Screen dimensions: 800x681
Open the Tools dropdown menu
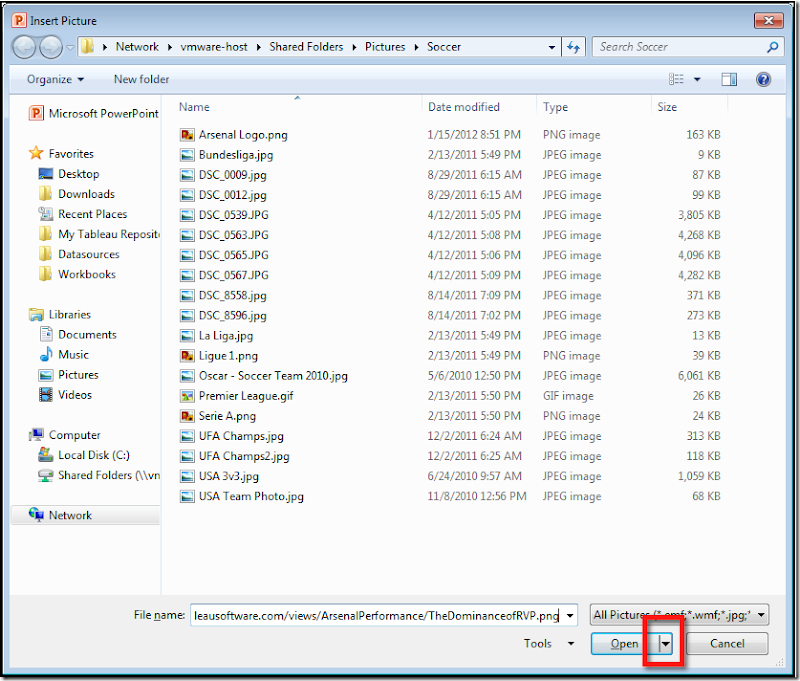(549, 644)
